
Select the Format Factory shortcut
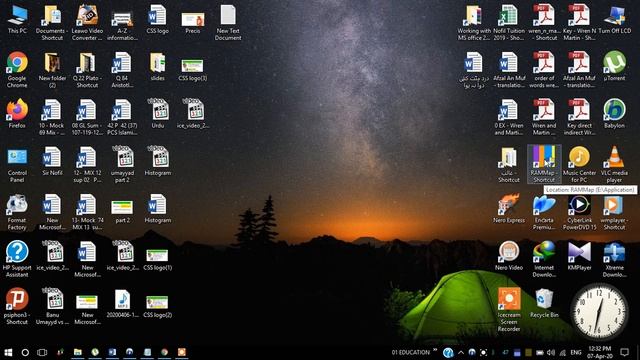17,211
